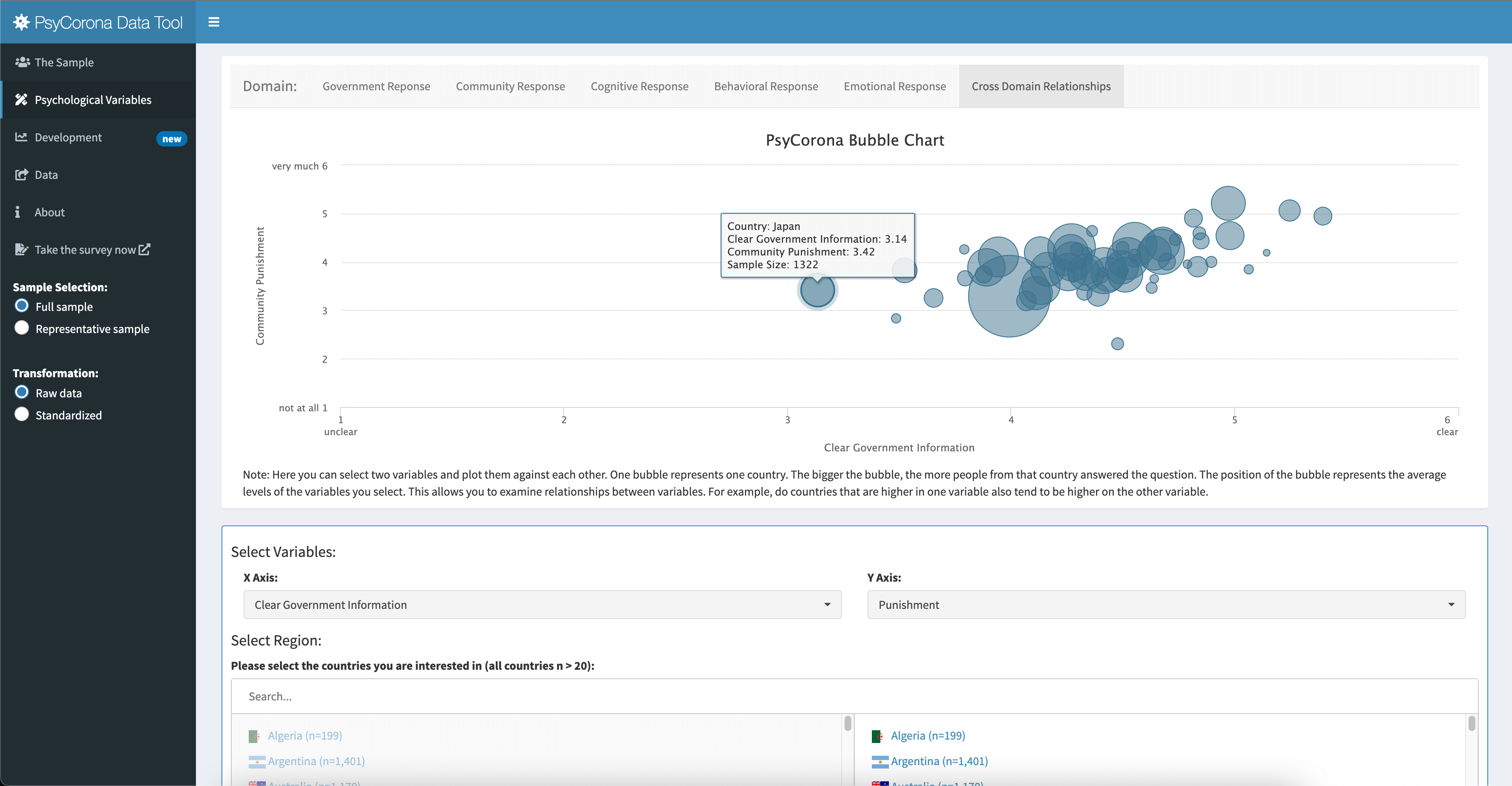
Task: Click the Argentina flag in left list
Action: tap(256, 761)
